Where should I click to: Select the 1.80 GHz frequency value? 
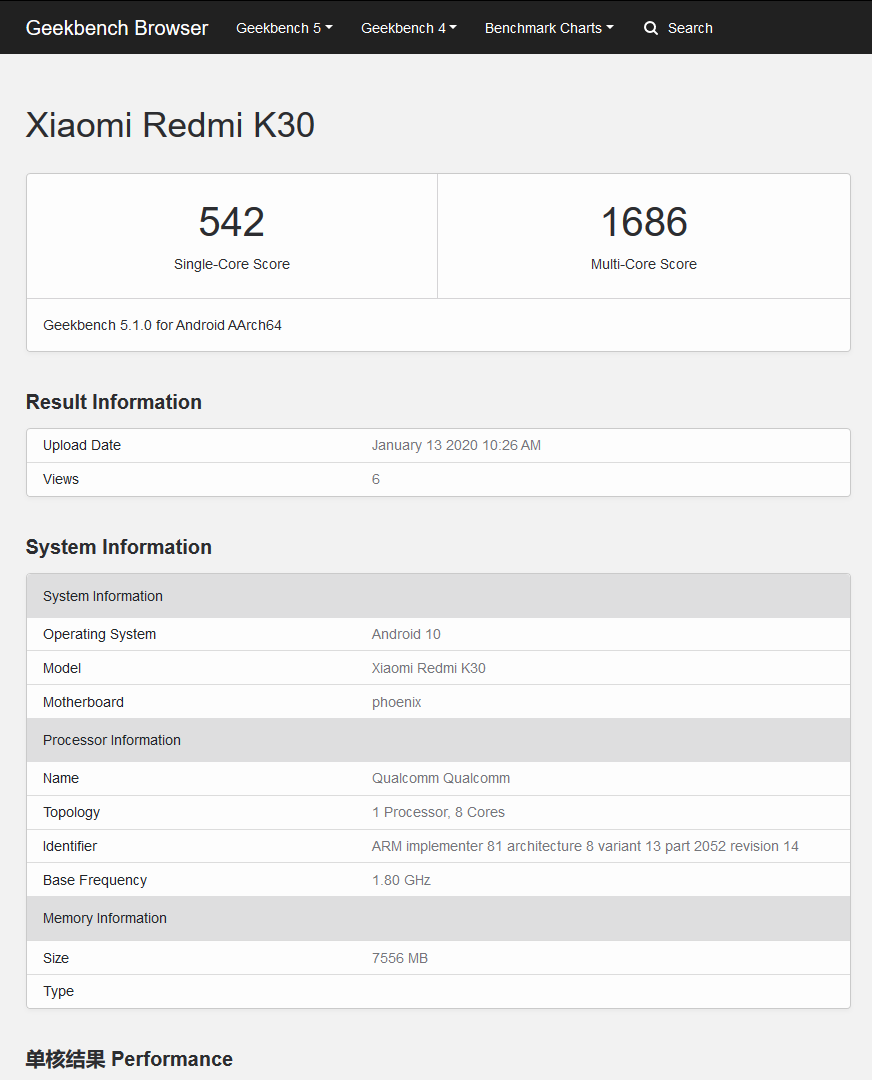[402, 880]
